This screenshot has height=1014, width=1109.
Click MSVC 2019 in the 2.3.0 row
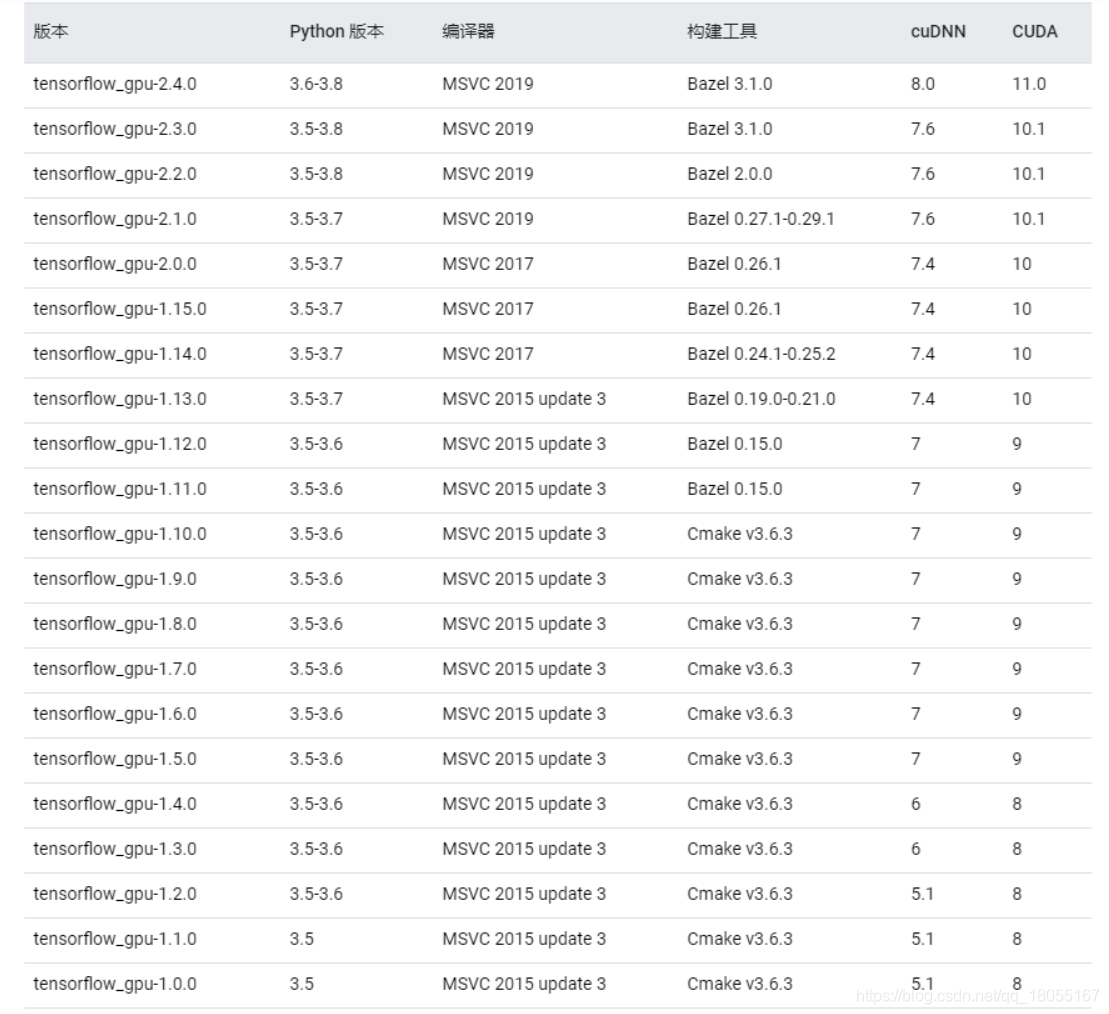[x=487, y=129]
